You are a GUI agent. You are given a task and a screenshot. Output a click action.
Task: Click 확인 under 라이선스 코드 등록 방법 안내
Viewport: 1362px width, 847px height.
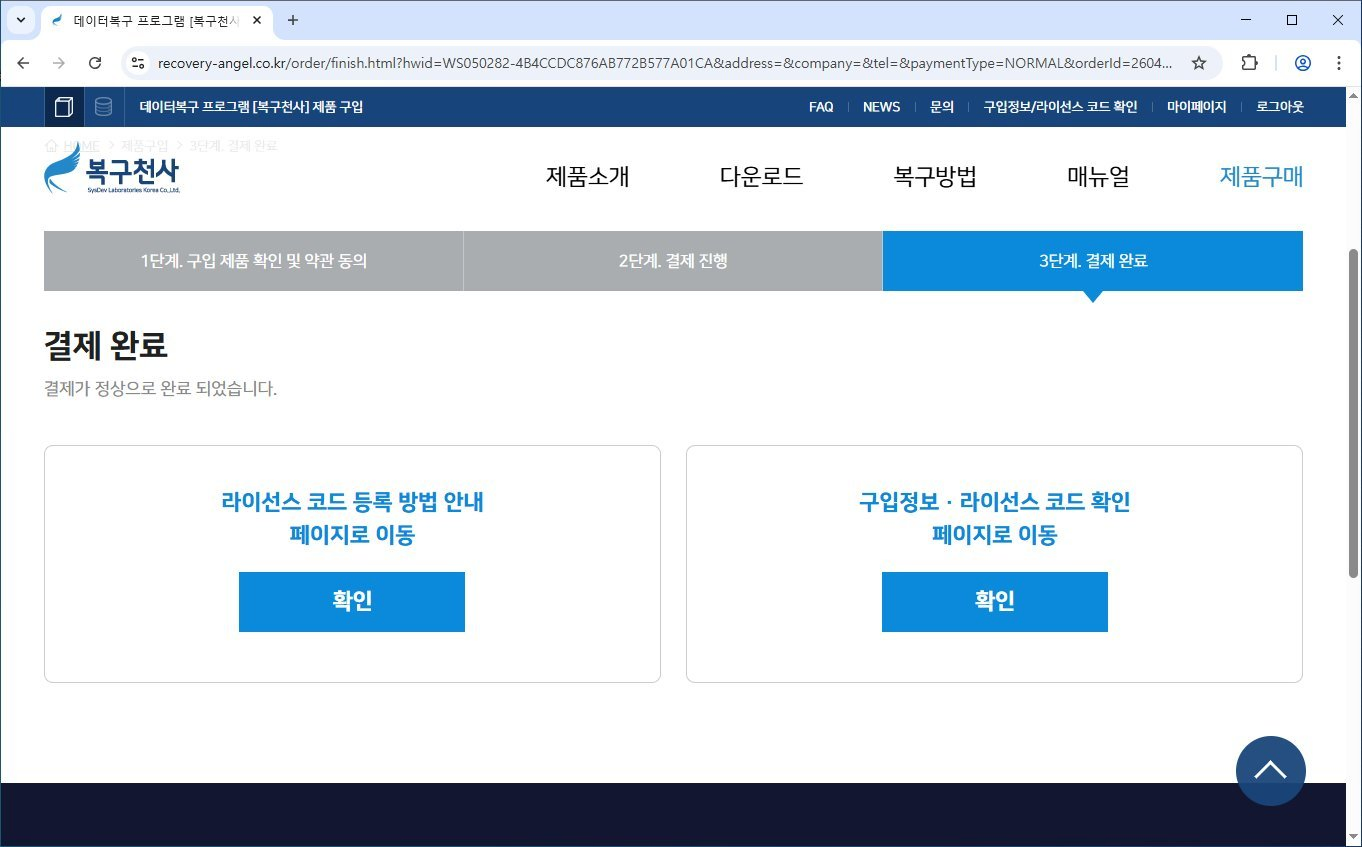click(352, 601)
